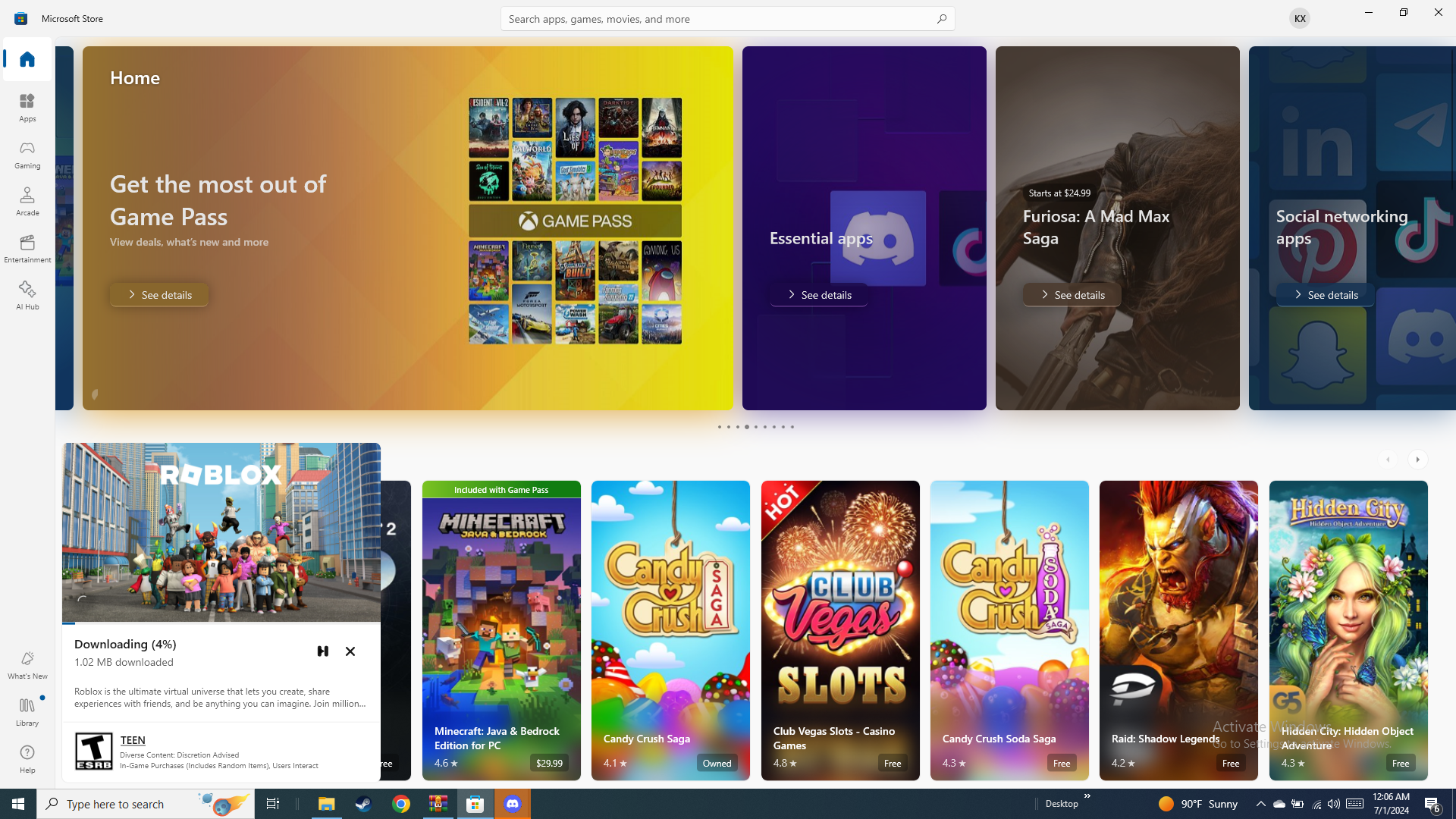
Task: Open Google Chrome from the taskbar
Action: point(401,804)
